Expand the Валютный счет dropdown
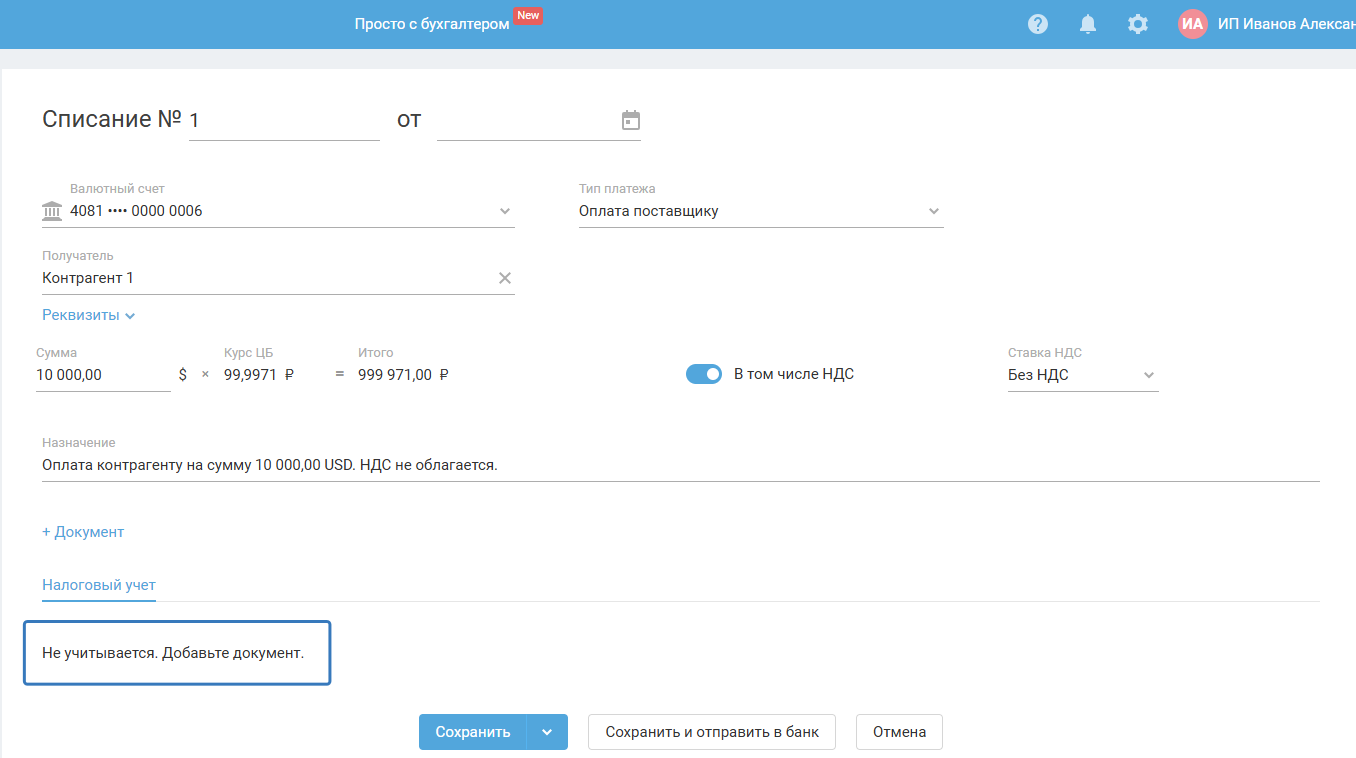The image size is (1356, 758). click(x=505, y=211)
